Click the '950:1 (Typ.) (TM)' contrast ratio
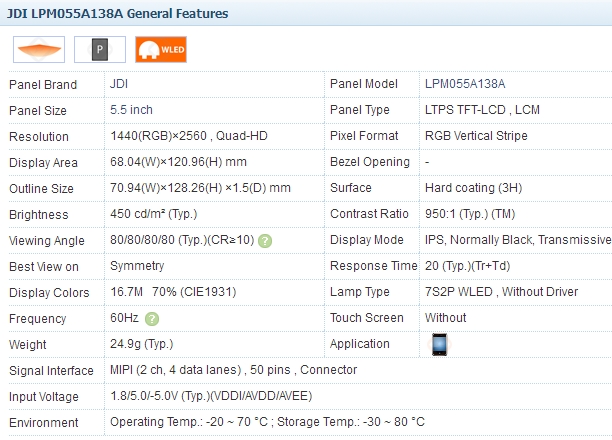 click(470, 214)
